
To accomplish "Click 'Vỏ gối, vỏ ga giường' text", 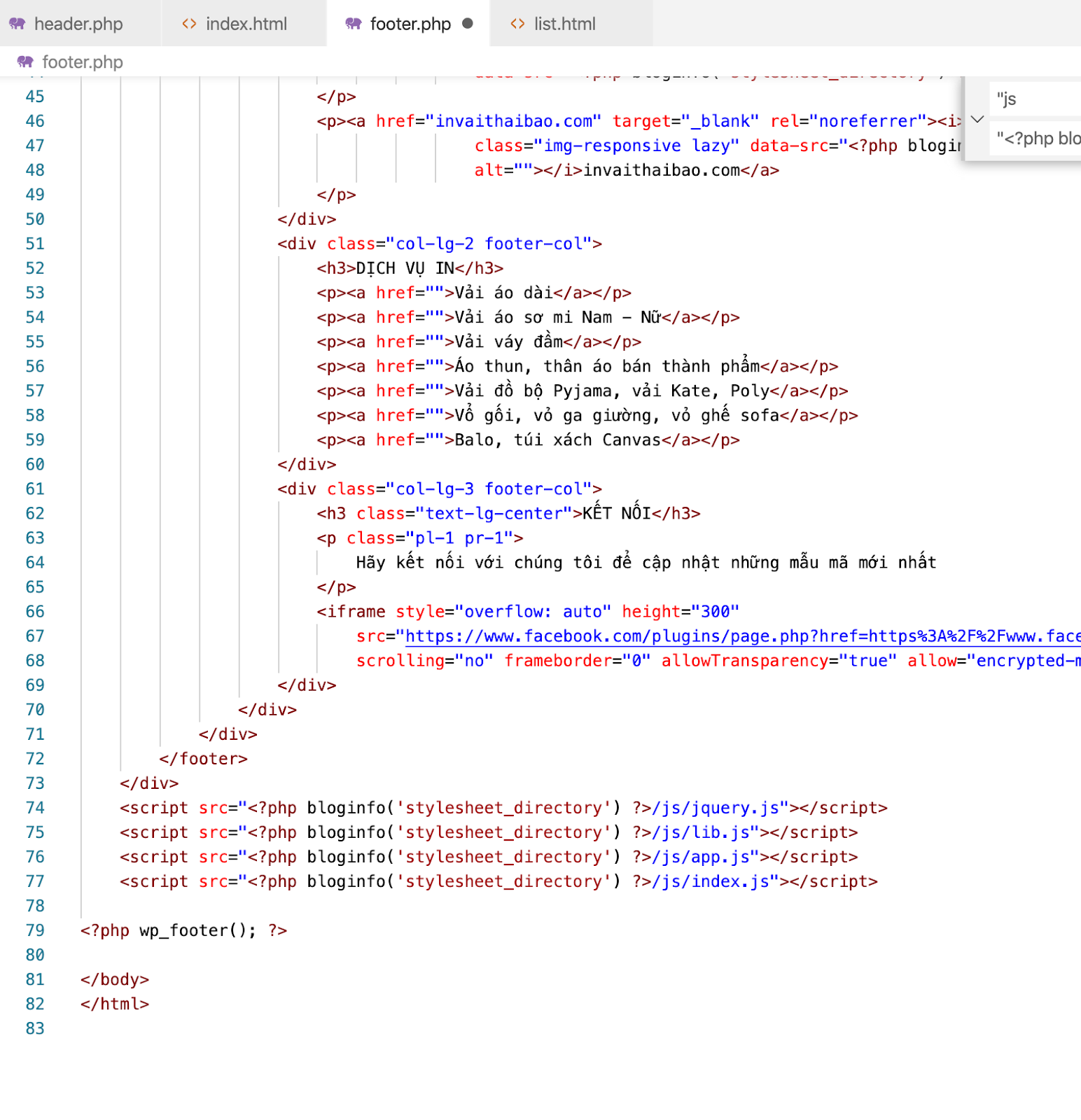I will (552, 415).
